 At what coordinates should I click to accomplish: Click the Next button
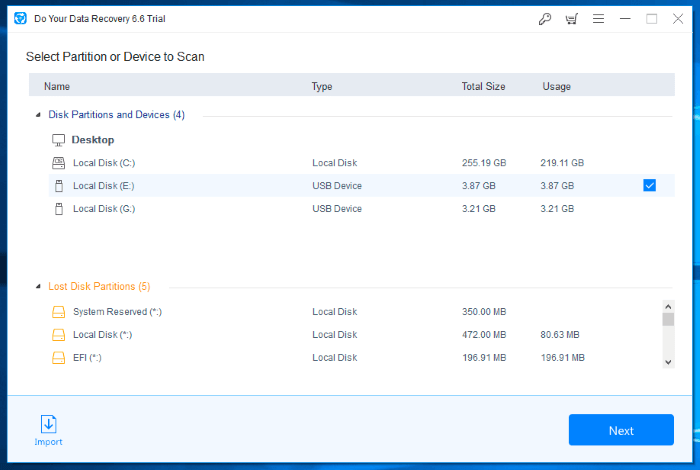tap(621, 430)
